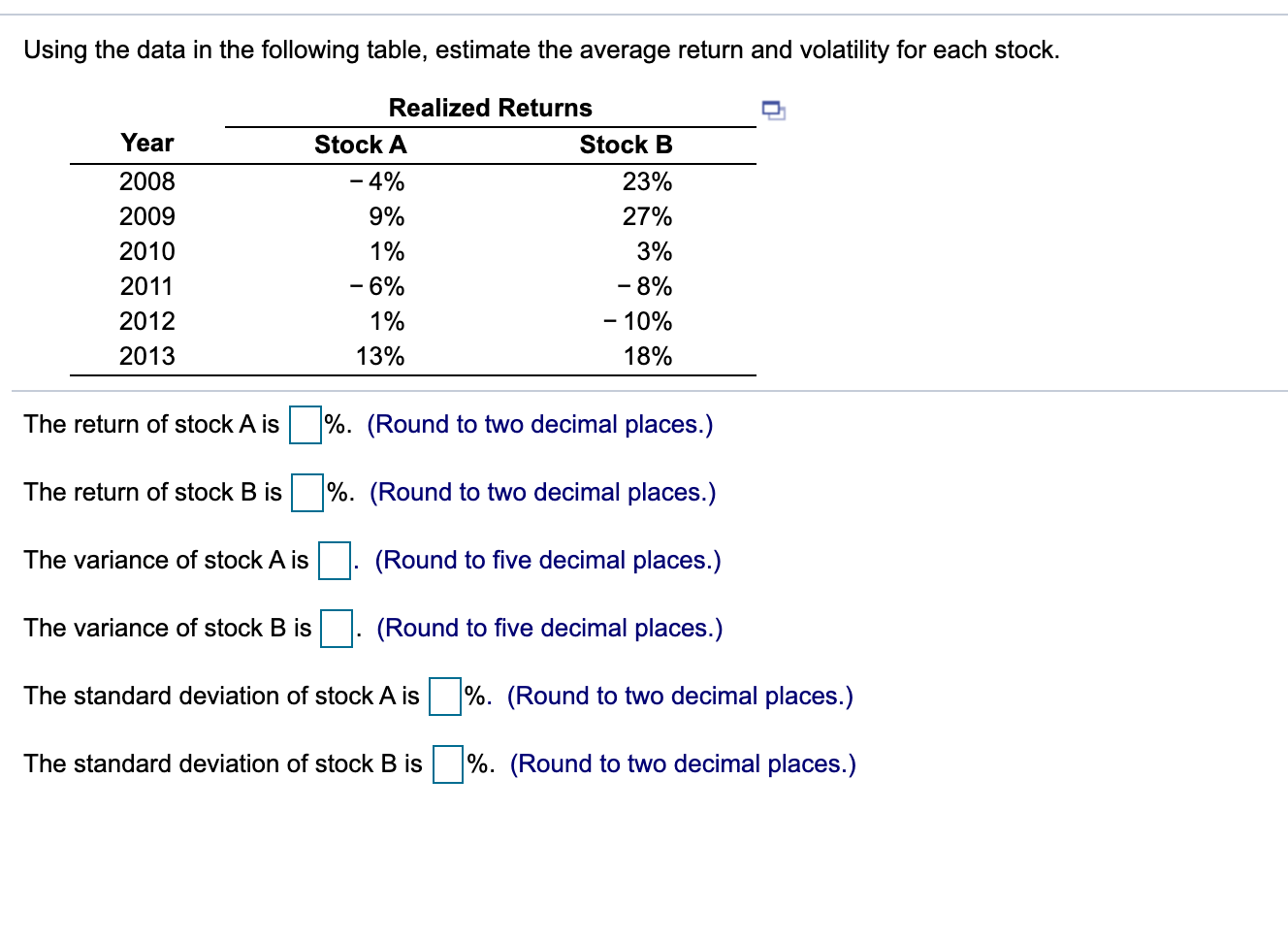Select the Realized Returns table header
Screen dimensions: 1288x941
(x=490, y=107)
